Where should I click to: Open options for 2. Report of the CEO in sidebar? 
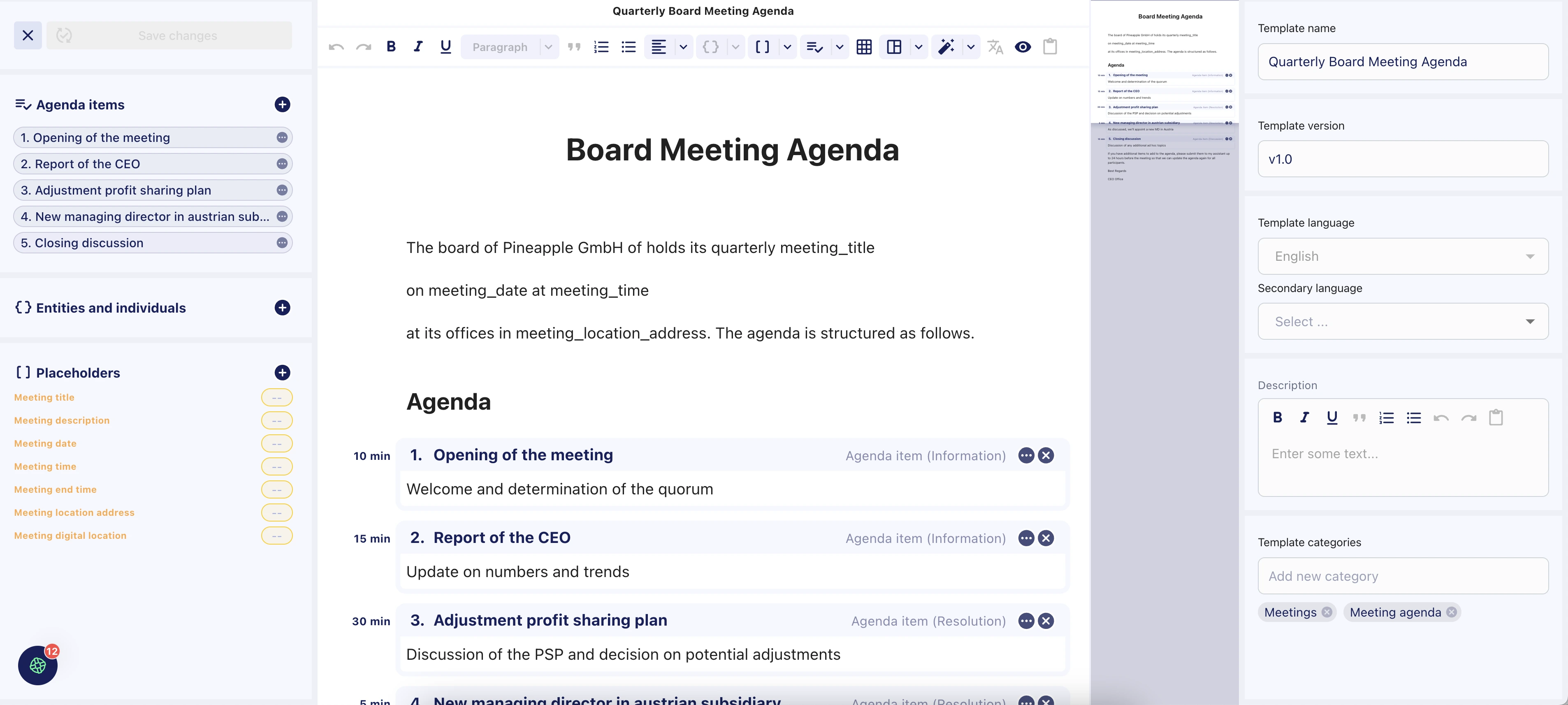pyautogui.click(x=282, y=164)
